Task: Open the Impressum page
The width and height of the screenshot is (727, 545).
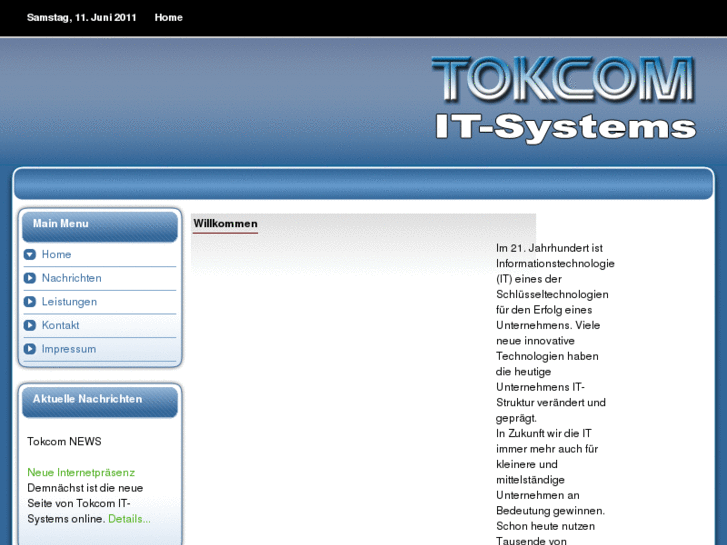Action: pyautogui.click(x=69, y=349)
